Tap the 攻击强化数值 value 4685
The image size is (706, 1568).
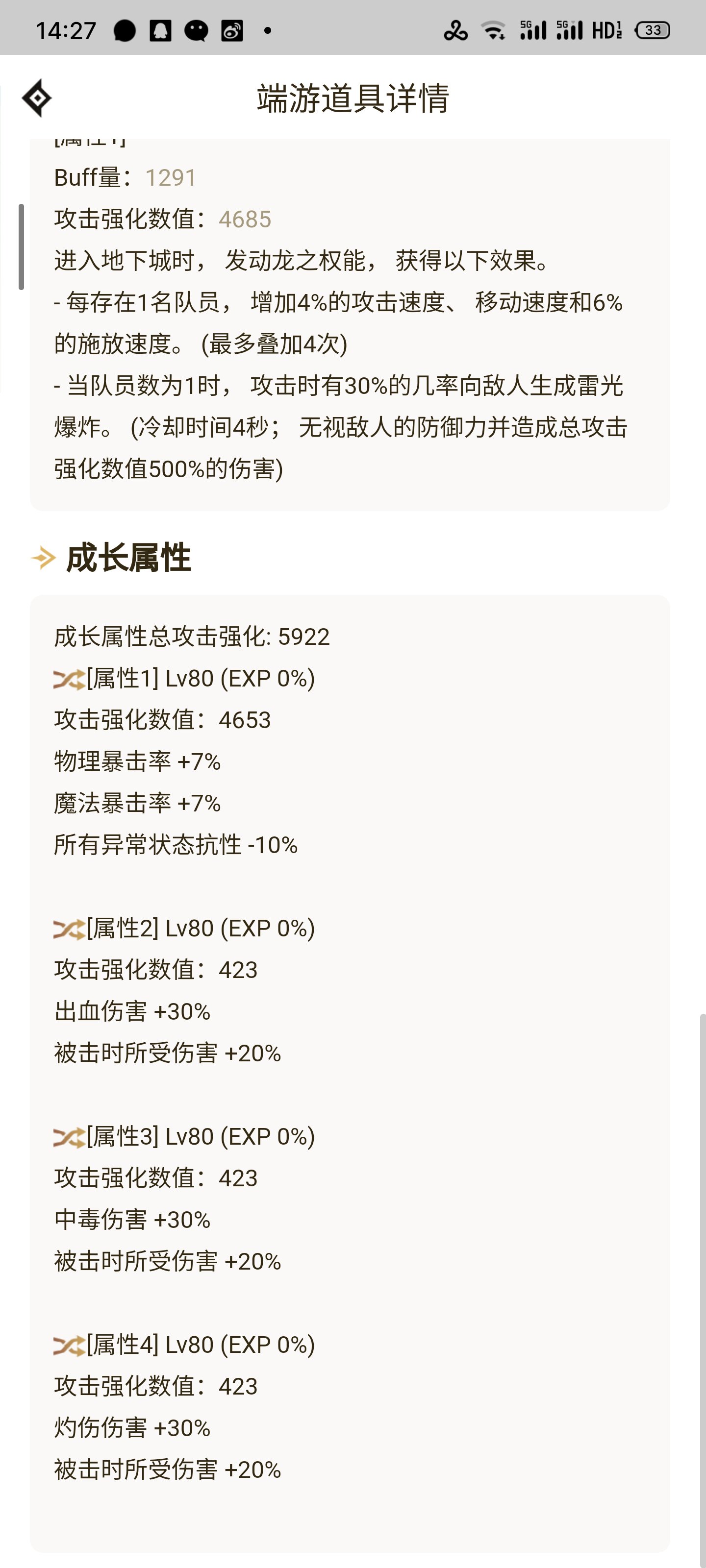[244, 219]
